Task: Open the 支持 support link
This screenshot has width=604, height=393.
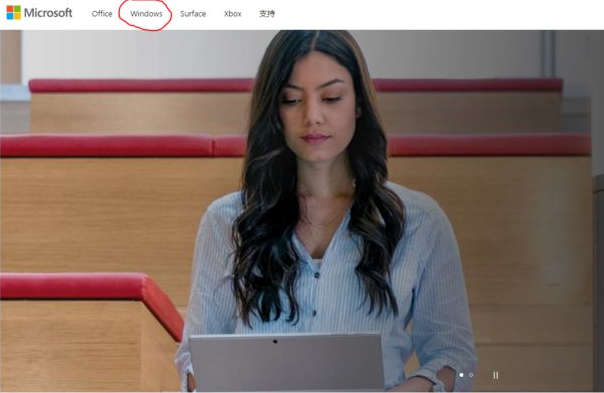Action: (267, 13)
